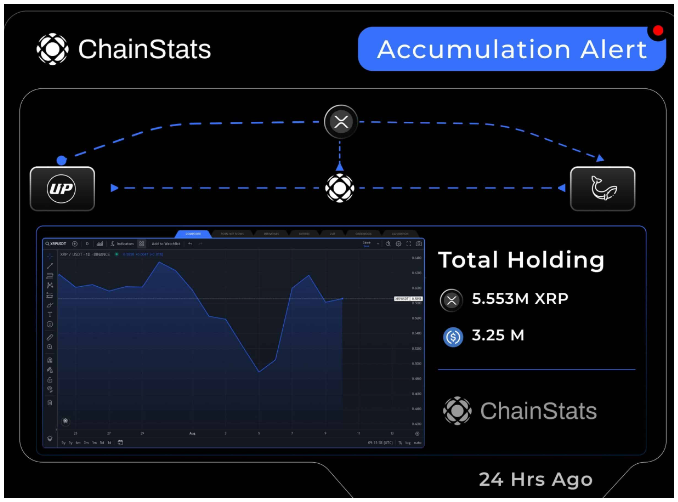Open the chart type selector icon
Screen dimensions: 678x502
100,243
